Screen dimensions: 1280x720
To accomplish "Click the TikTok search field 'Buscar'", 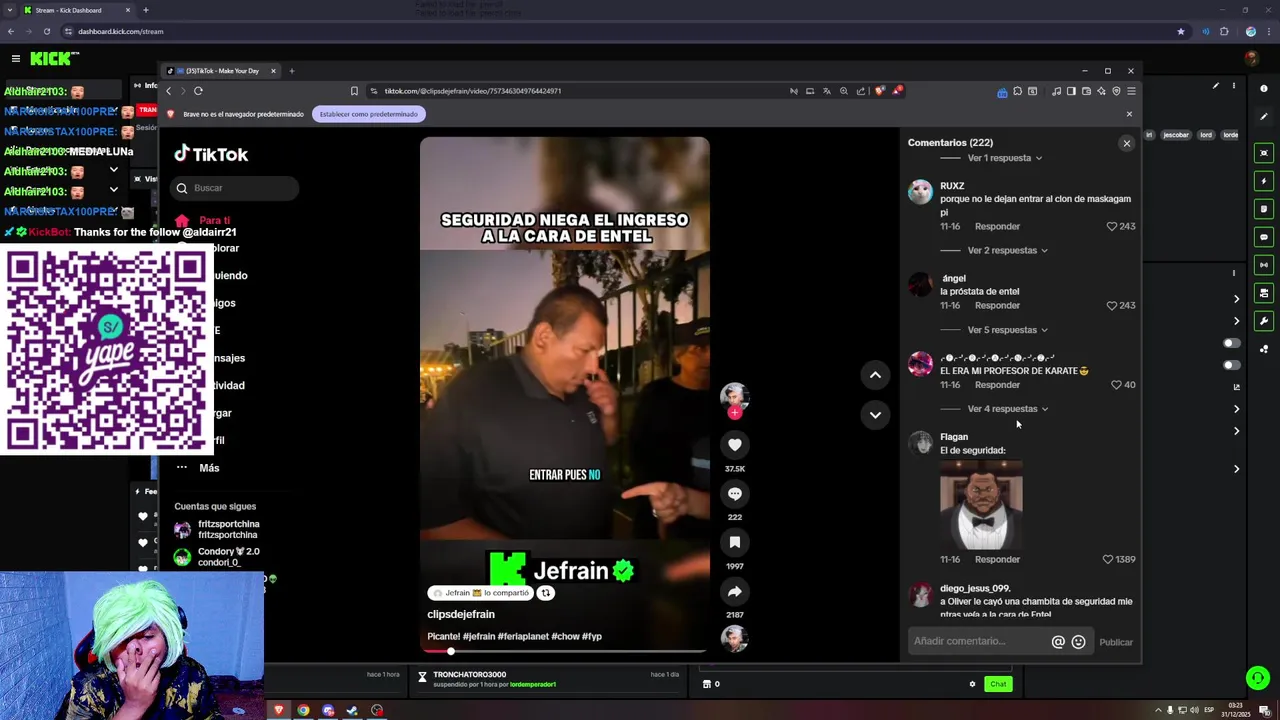I will pyautogui.click(x=236, y=188).
